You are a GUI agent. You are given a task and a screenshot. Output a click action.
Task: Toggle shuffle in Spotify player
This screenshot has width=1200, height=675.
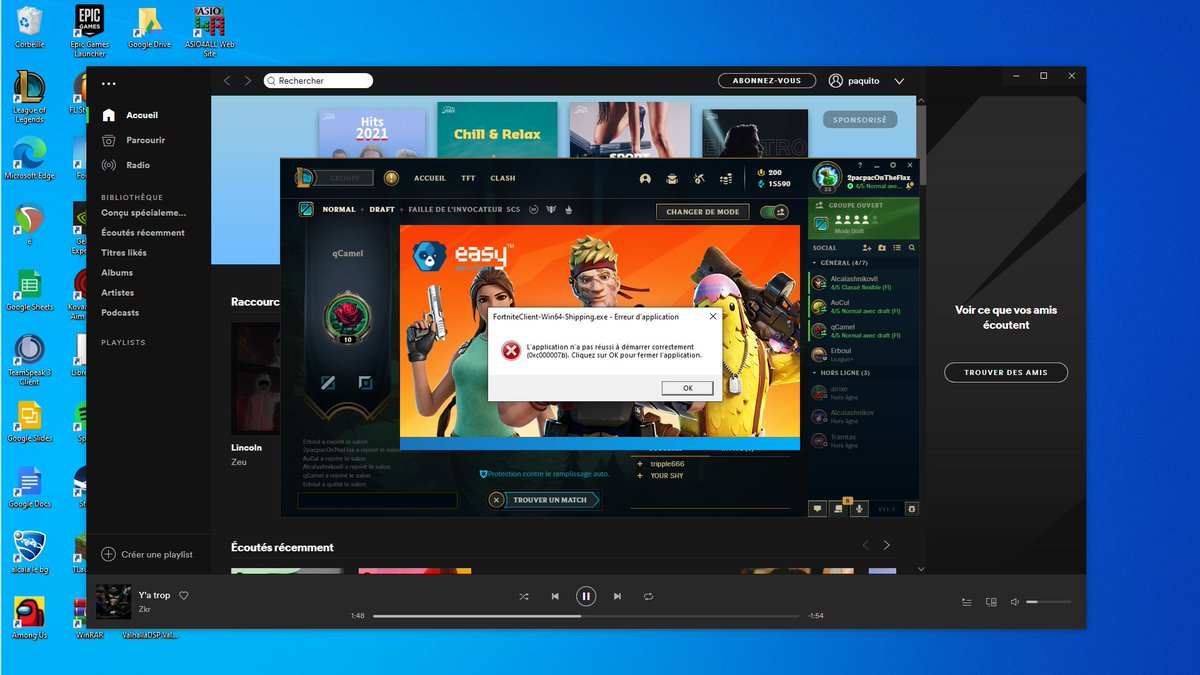523,596
